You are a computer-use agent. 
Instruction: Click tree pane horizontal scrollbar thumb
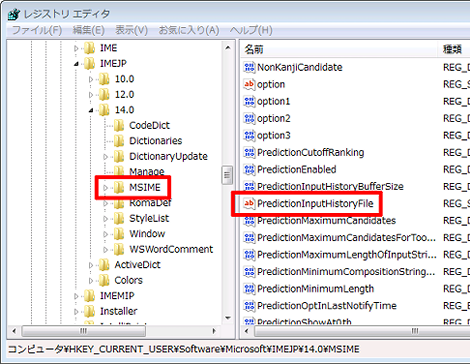84,331
